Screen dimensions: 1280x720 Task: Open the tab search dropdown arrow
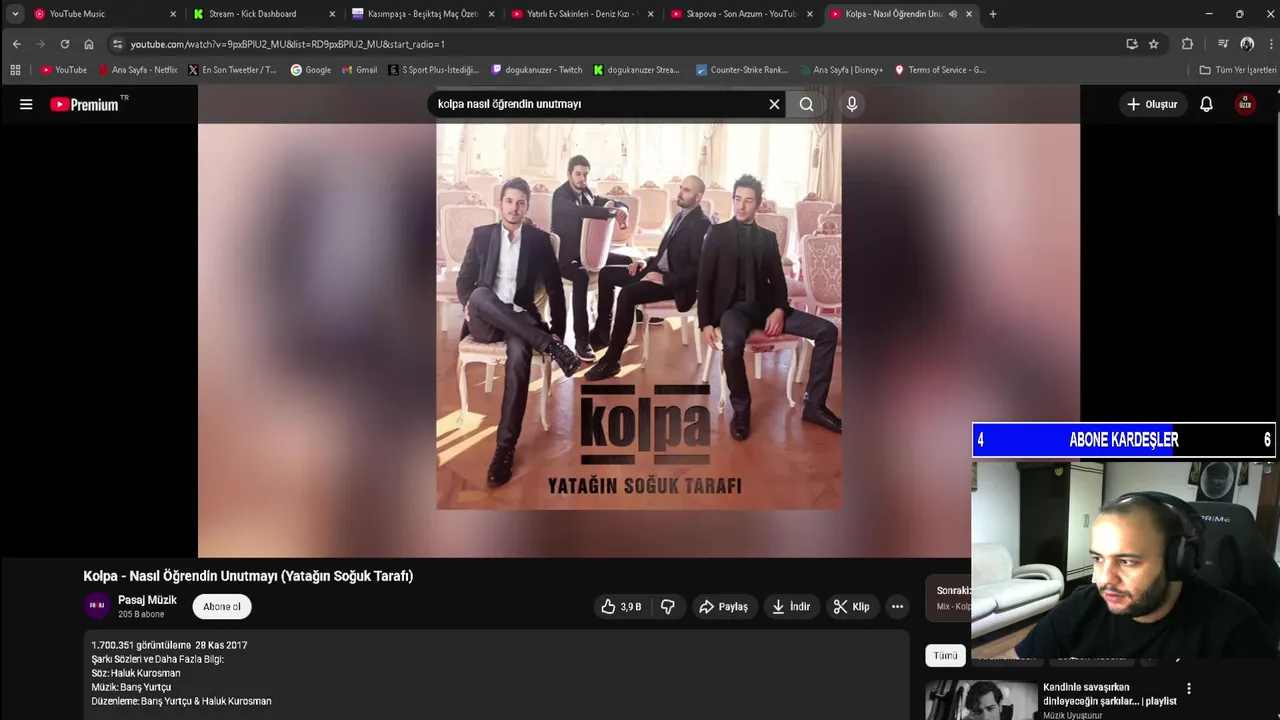point(15,14)
